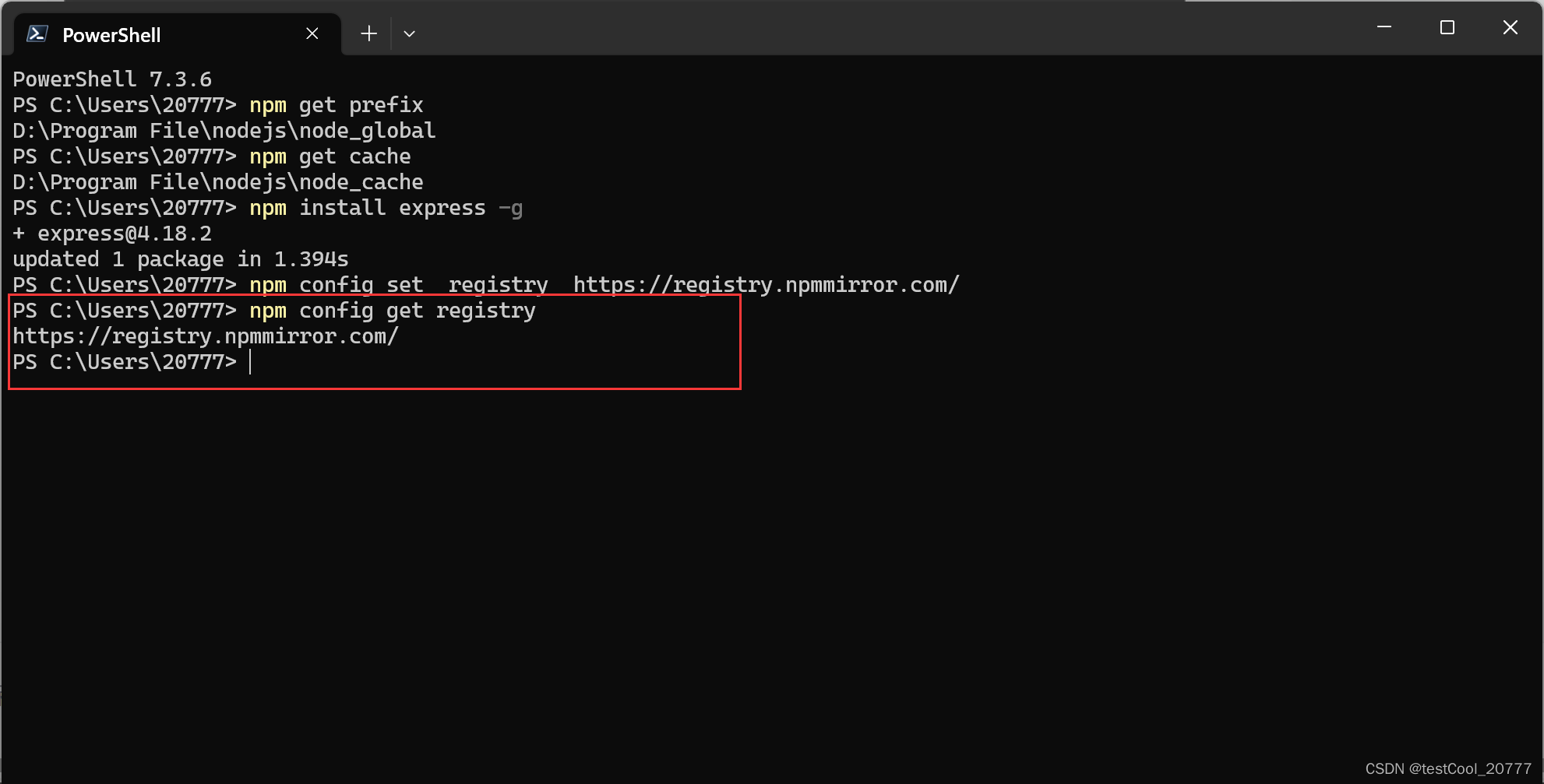The image size is (1544, 784).
Task: Click the link 'https://registry.npmmirror.com/' in red box
Action: [x=206, y=336]
